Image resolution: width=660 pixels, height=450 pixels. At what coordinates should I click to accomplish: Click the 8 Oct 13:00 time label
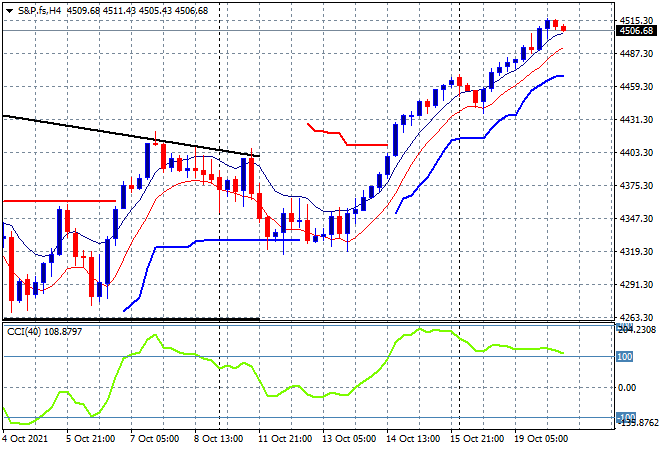pos(218,439)
